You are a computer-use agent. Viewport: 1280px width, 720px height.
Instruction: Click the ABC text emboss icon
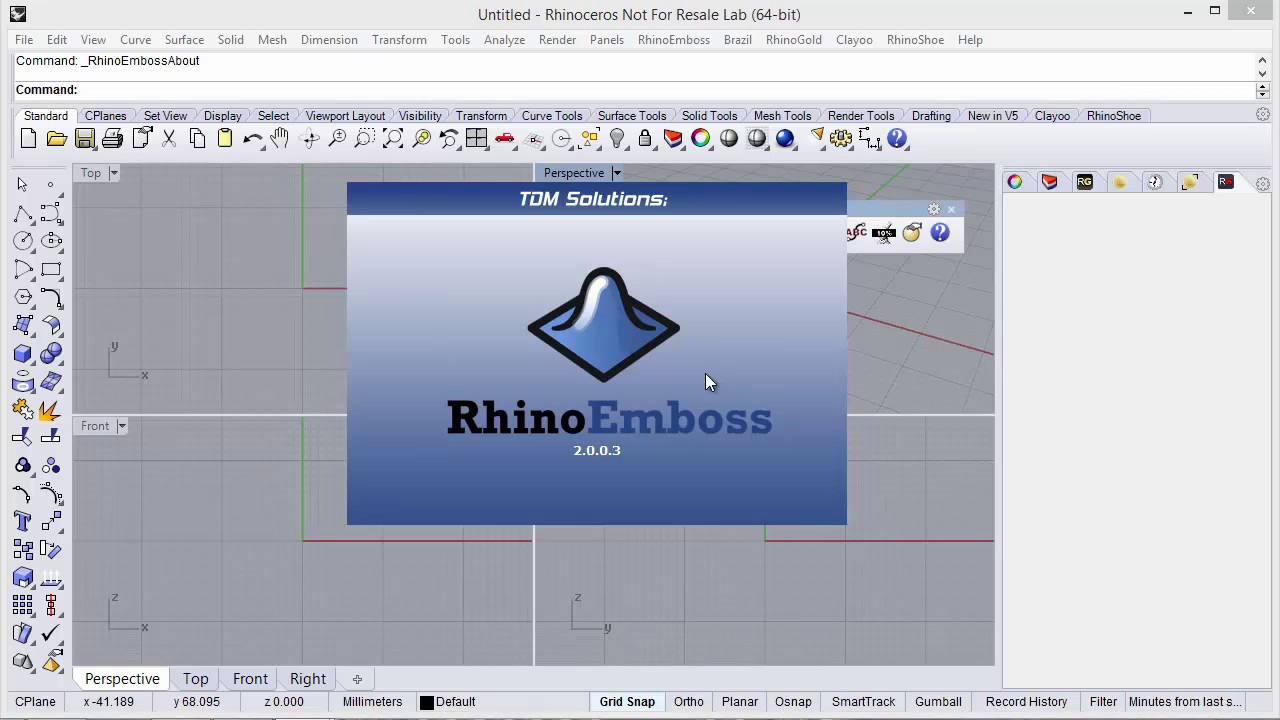coord(857,232)
